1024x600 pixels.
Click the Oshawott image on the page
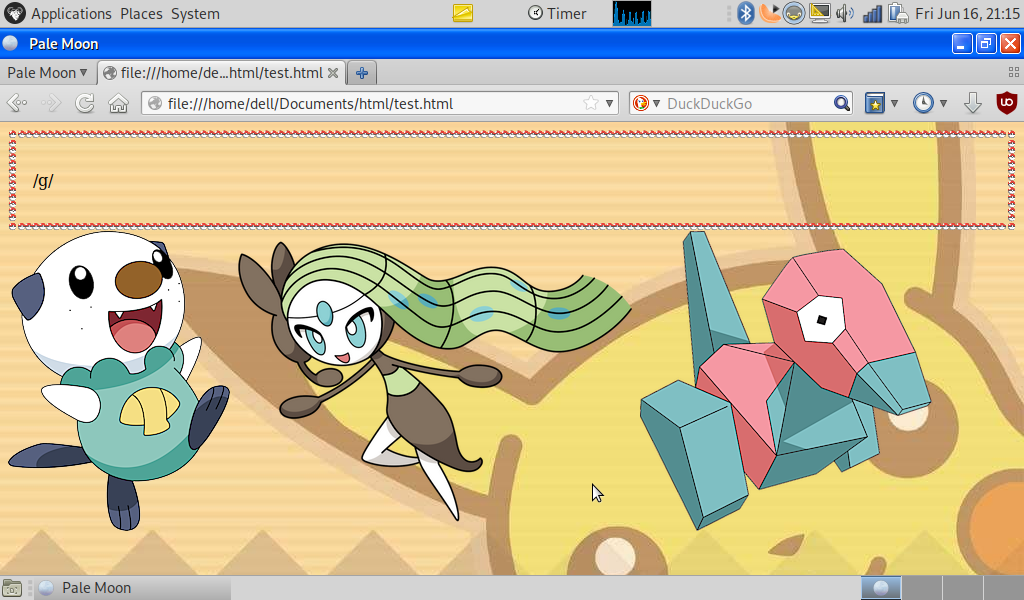119,380
